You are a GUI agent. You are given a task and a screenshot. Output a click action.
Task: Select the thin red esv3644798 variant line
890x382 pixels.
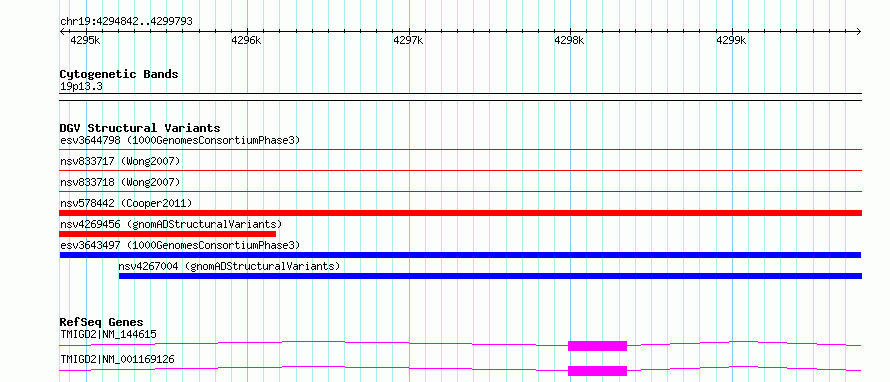461,150
